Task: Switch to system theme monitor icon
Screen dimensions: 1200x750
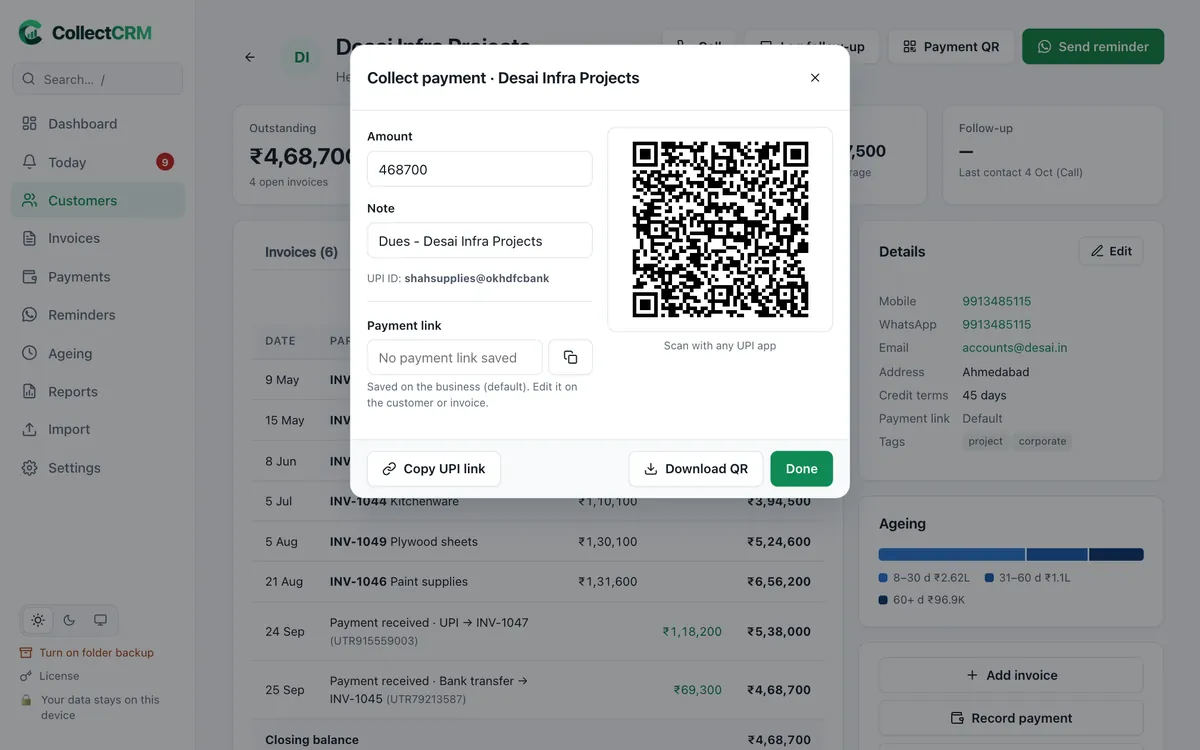Action: pyautogui.click(x=100, y=620)
